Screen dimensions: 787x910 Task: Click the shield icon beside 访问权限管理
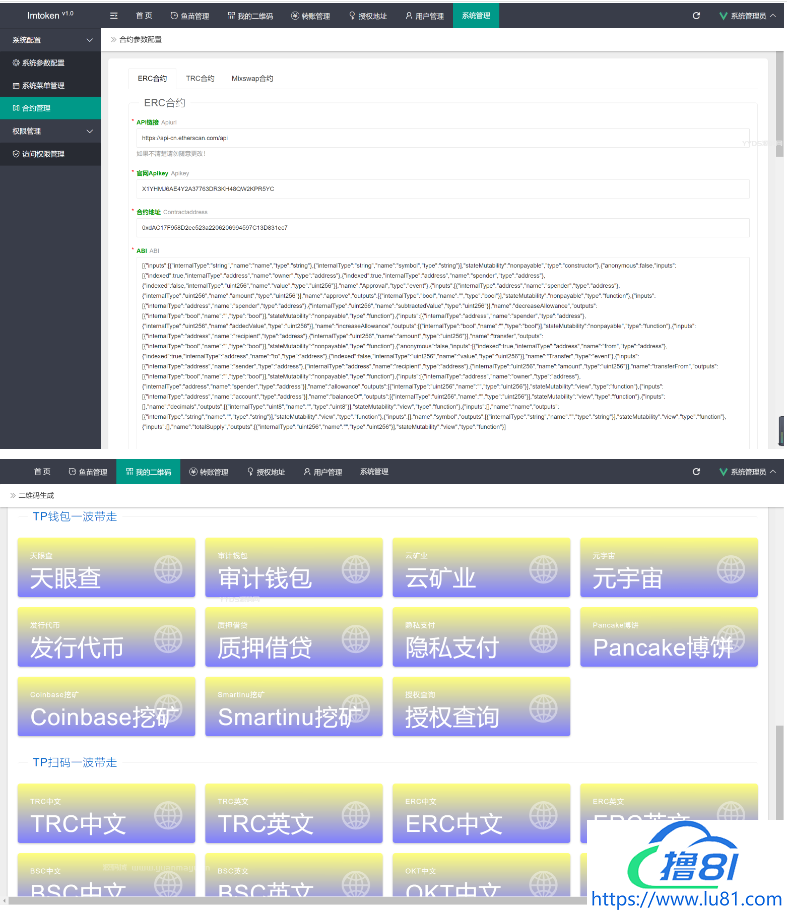click(15, 154)
